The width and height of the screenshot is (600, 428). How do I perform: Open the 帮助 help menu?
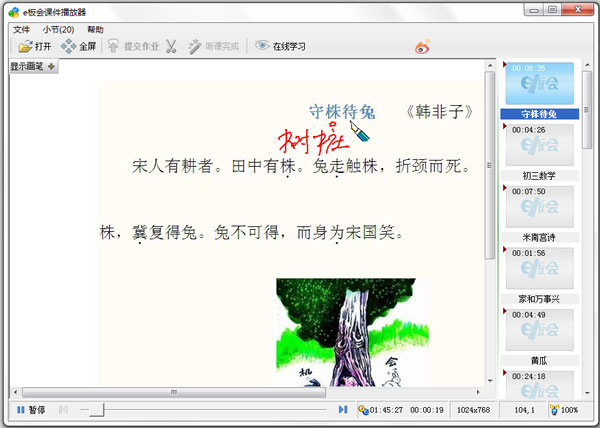coord(95,30)
